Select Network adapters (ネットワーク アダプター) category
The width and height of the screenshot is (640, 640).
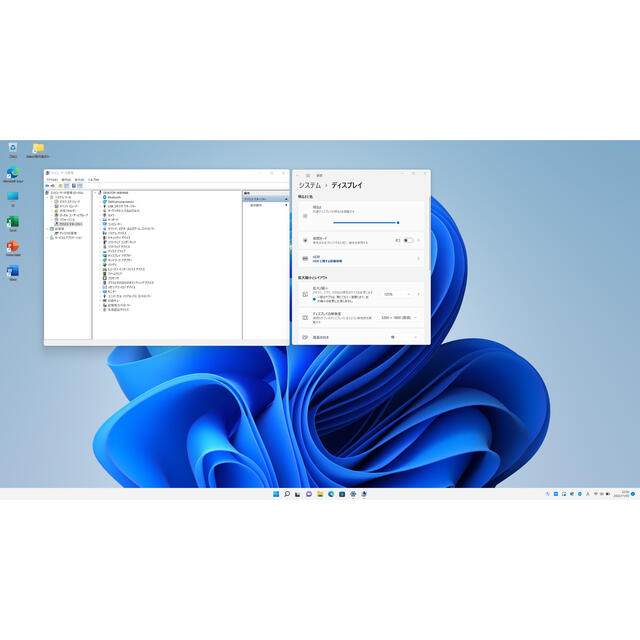pos(117,260)
